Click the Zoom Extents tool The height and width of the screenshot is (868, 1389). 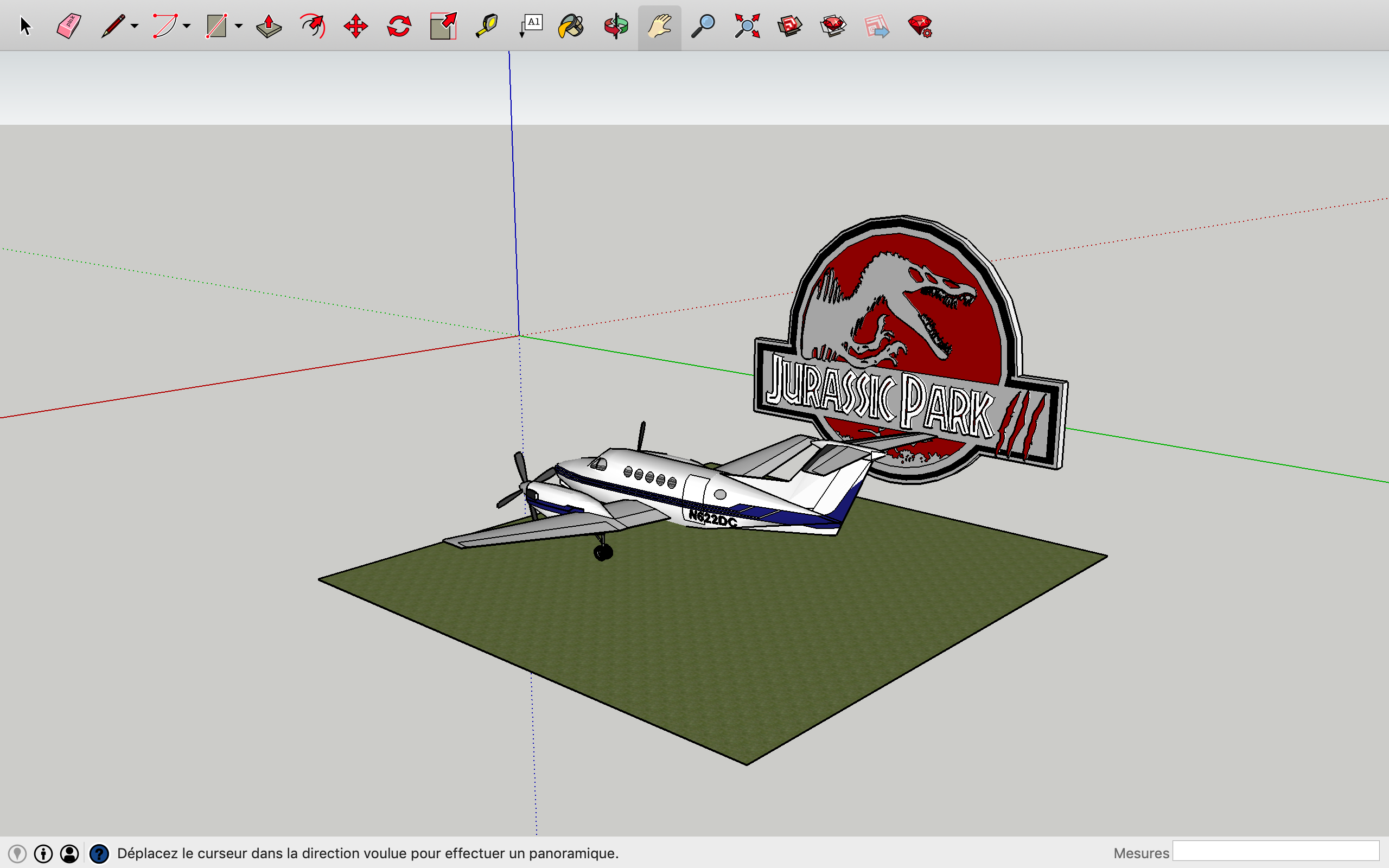tap(747, 26)
